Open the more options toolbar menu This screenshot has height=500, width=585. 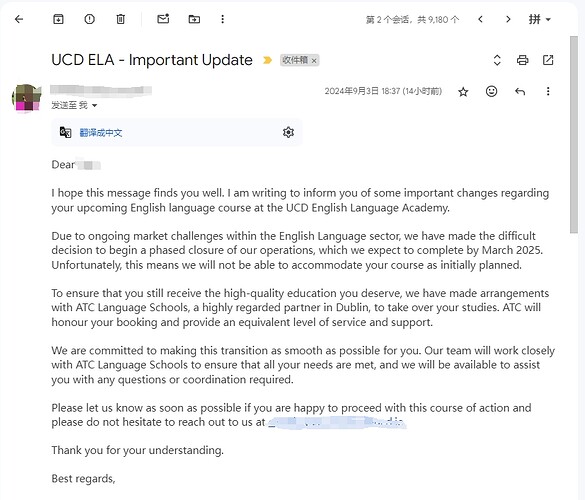[x=222, y=19]
